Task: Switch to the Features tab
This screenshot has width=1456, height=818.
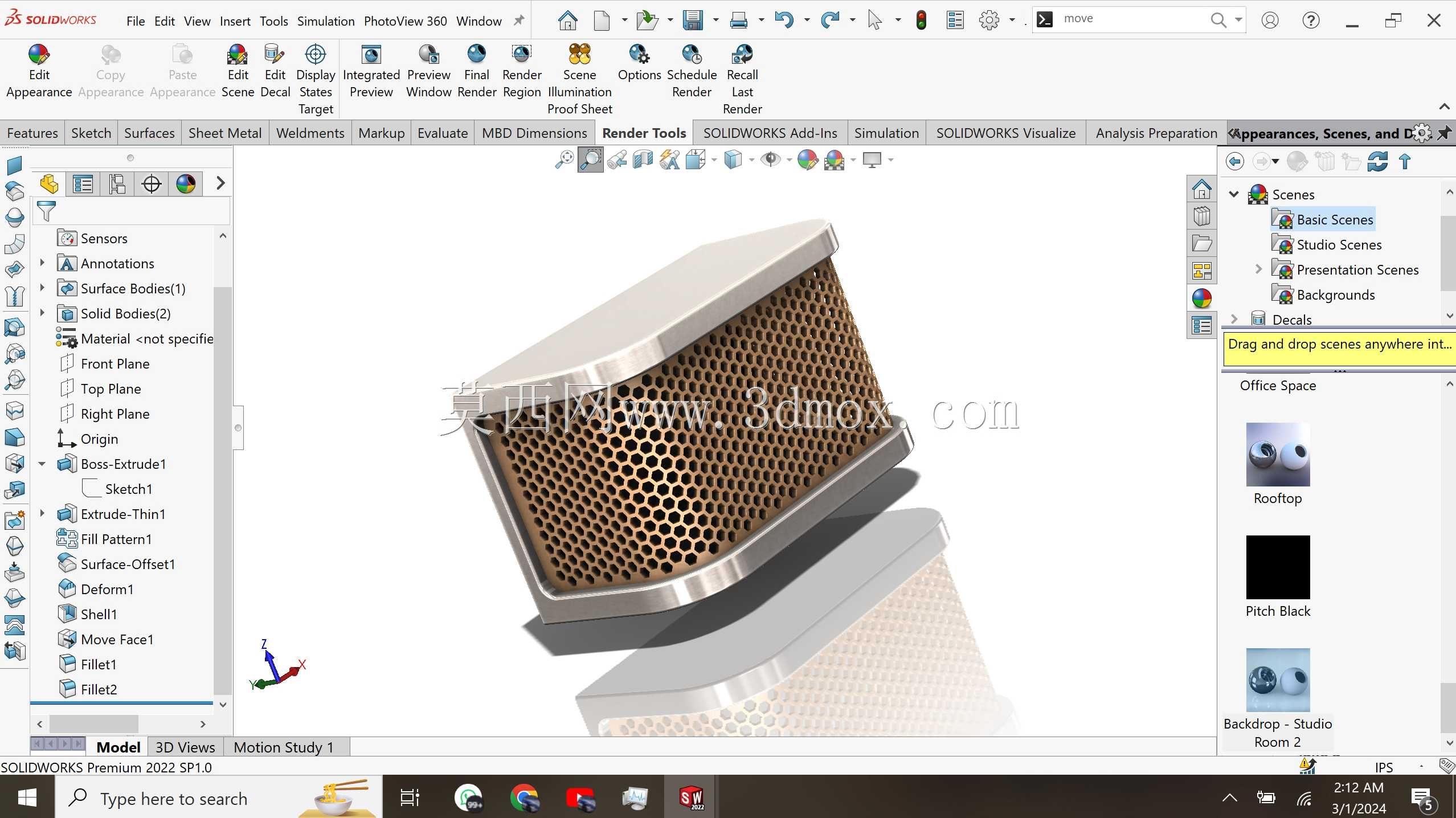Action: coord(32,133)
